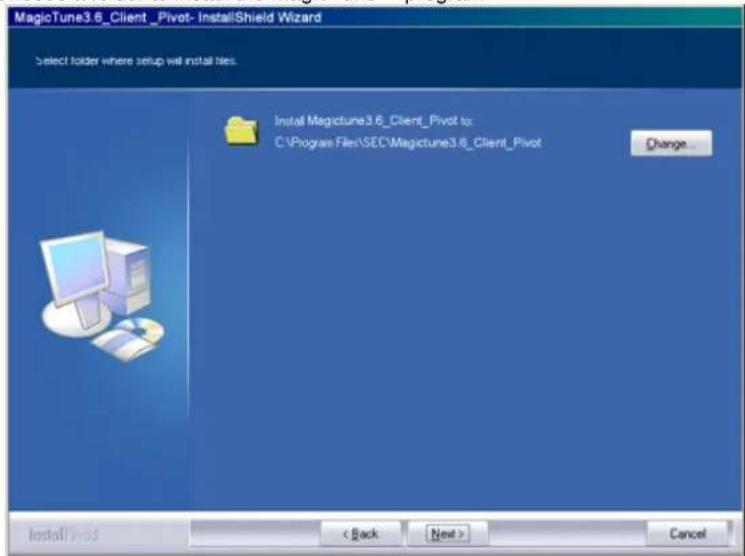Click the yellow folder icon

point(241,130)
